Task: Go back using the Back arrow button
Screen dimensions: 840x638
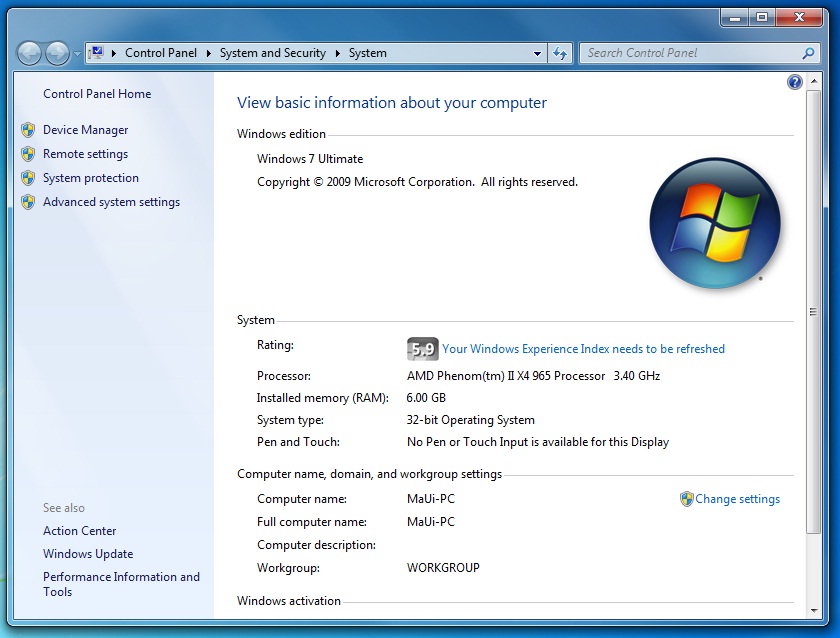Action: tap(29, 53)
